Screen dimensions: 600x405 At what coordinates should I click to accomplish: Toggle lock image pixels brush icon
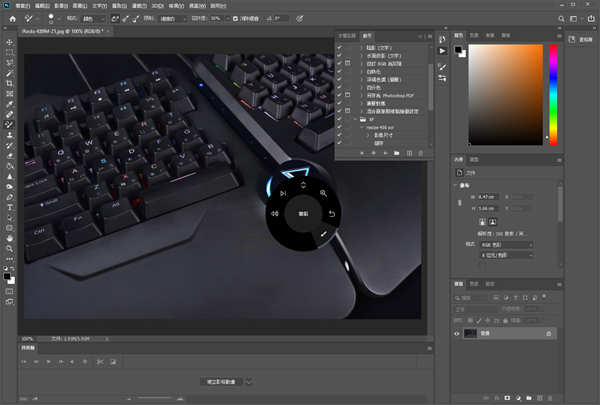479,320
